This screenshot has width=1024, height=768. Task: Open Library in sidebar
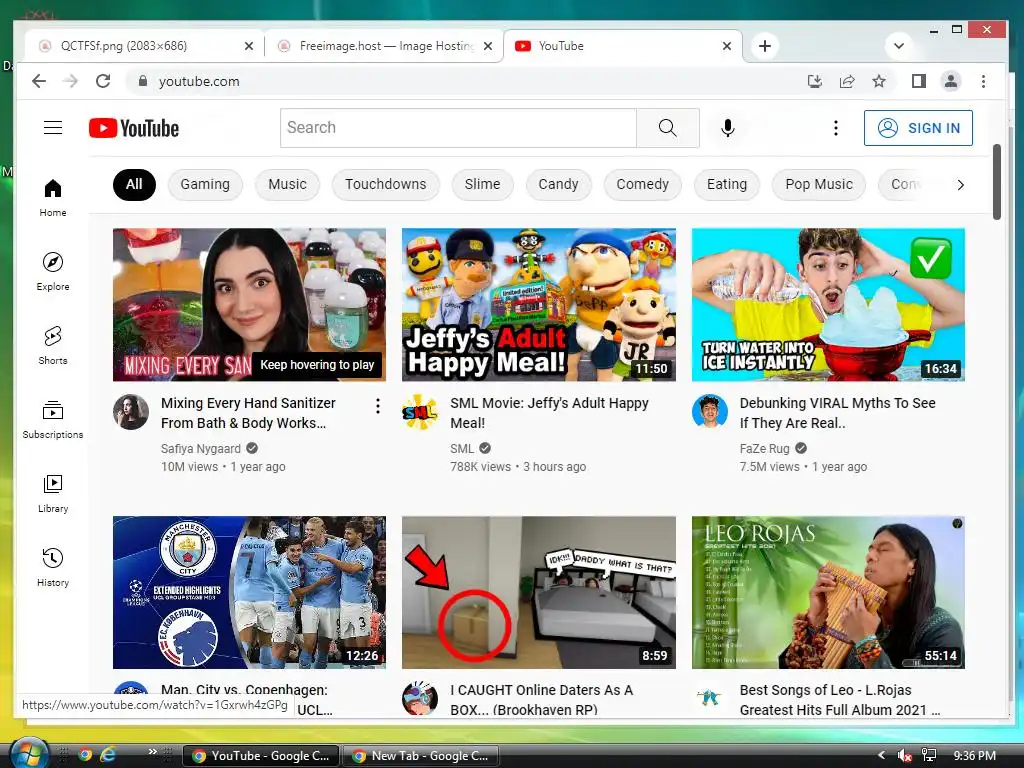[53, 493]
